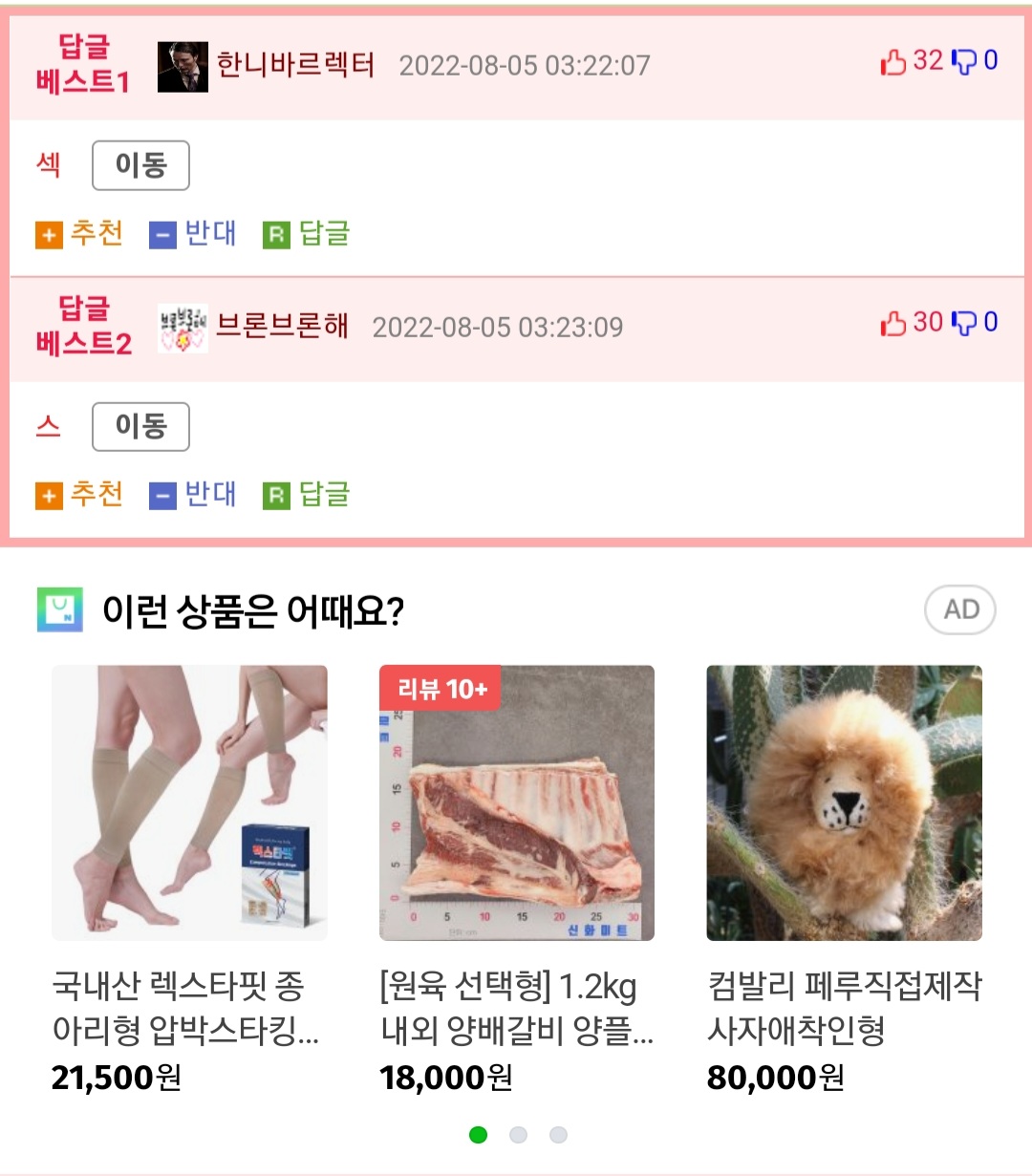Click thumbs-down icon on 브론브론해's comment
Screen dimensions: 1032x1176
[x=965, y=324]
